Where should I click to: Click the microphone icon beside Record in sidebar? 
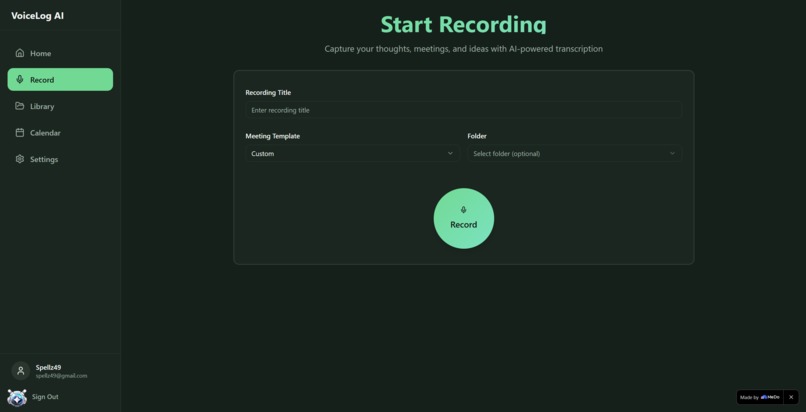click(20, 80)
